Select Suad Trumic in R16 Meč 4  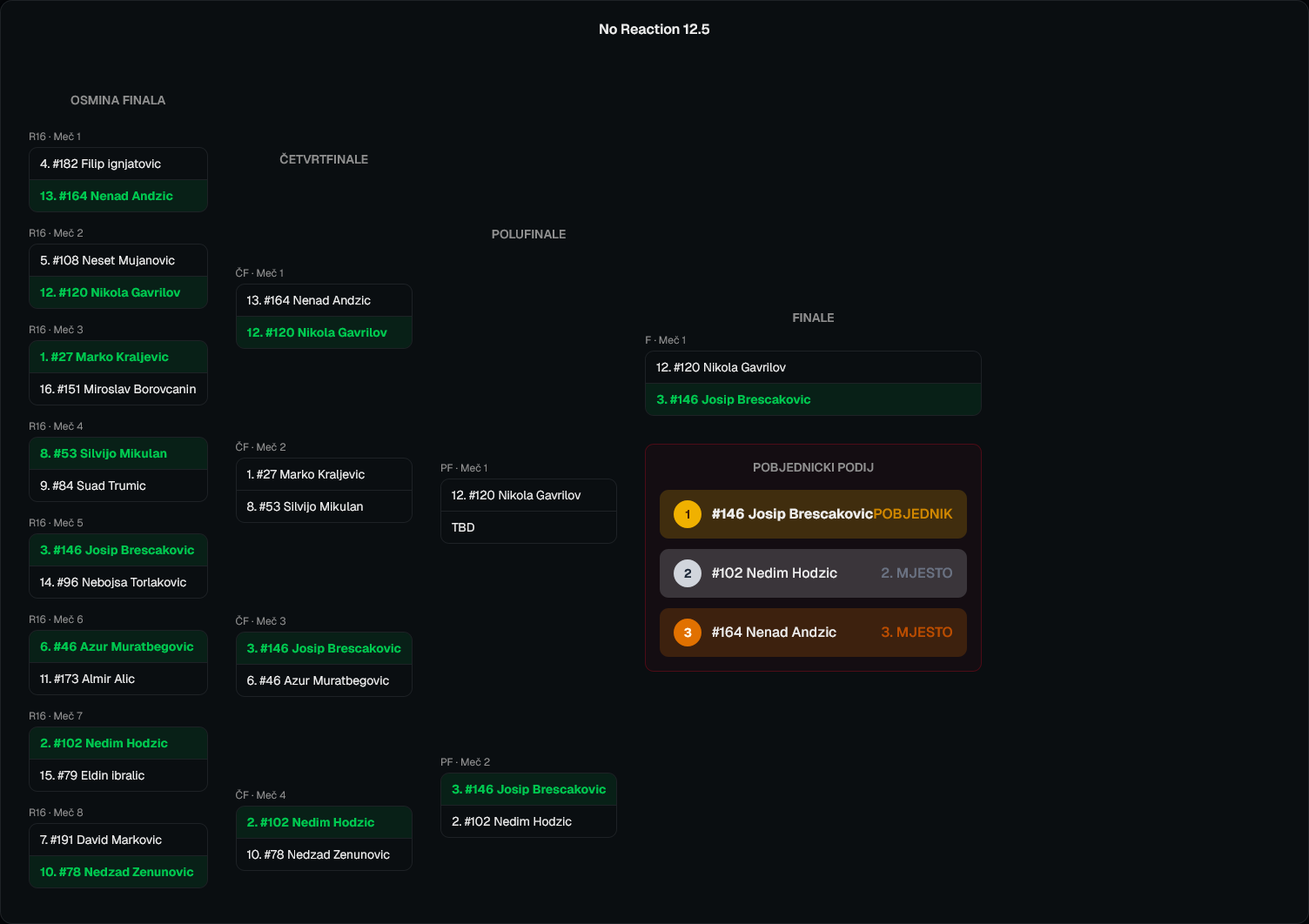(x=118, y=485)
